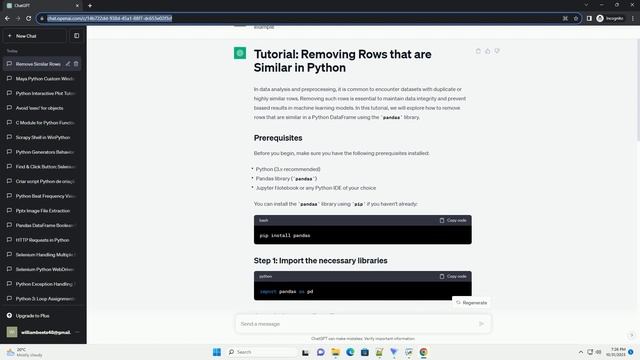Go back in the browser
This screenshot has width=640, height=360.
click(7, 18)
